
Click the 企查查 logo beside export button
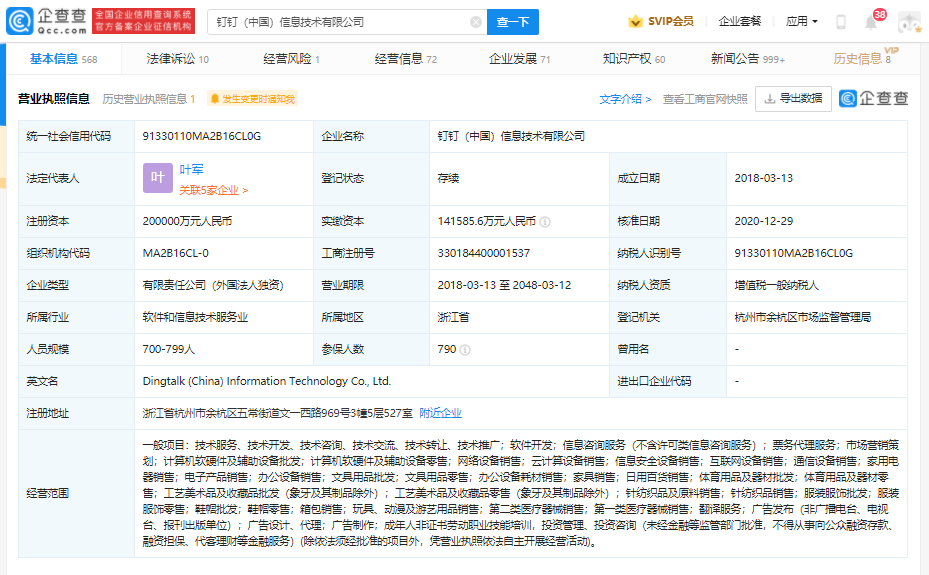[874, 98]
